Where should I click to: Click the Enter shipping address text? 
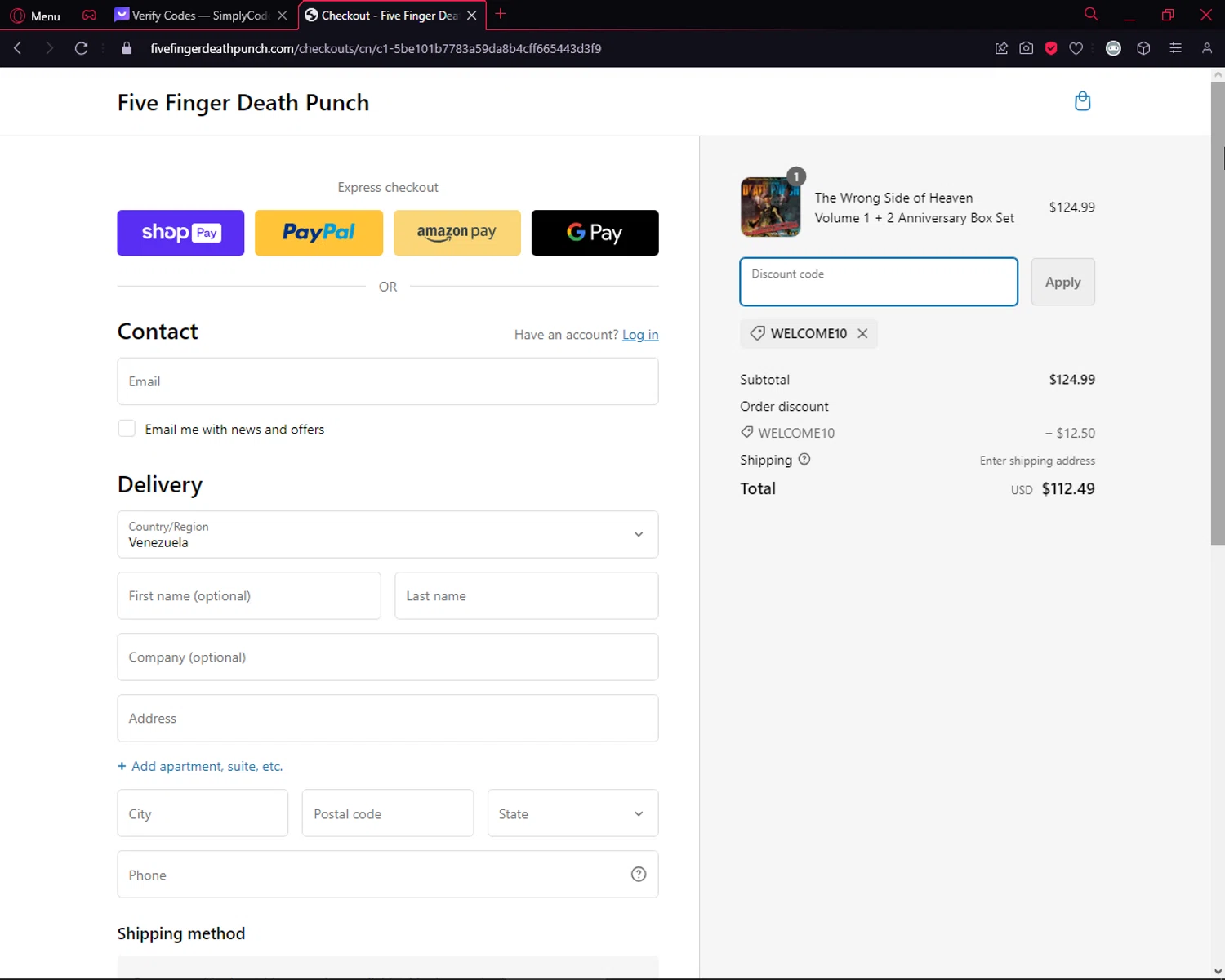click(1037, 461)
